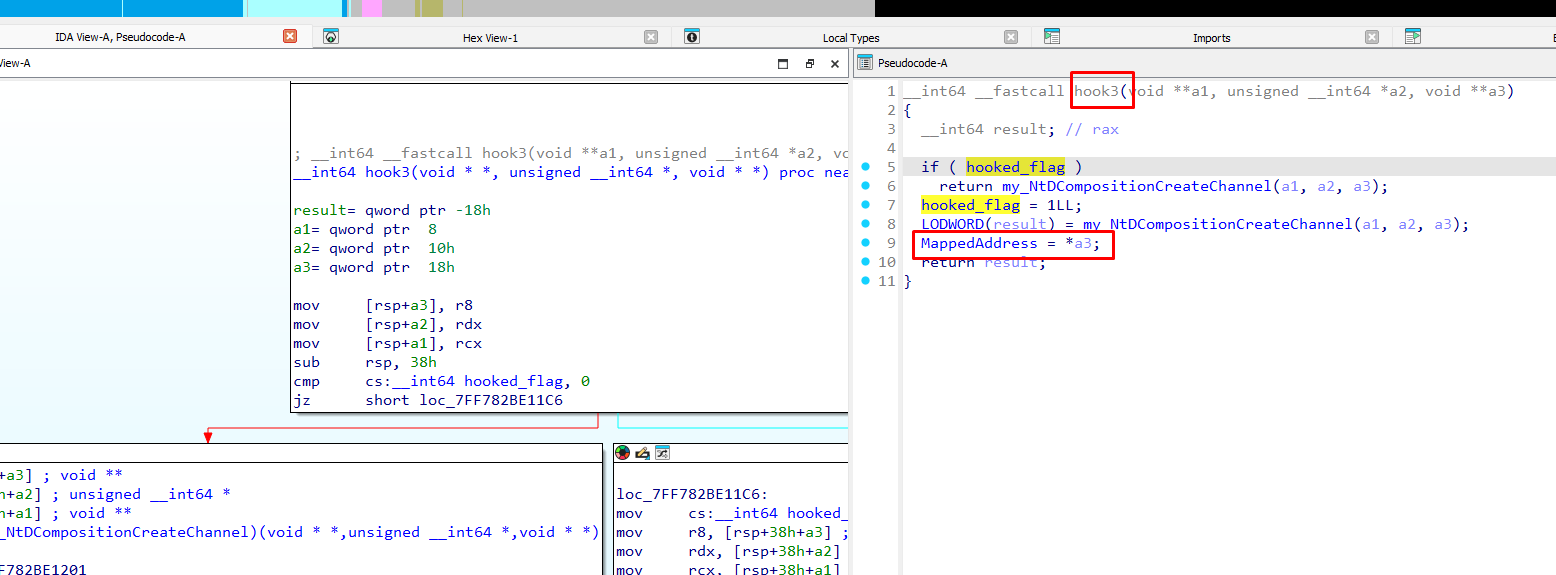
Task: Click LODWORD macro on line 8
Action: 952,224
